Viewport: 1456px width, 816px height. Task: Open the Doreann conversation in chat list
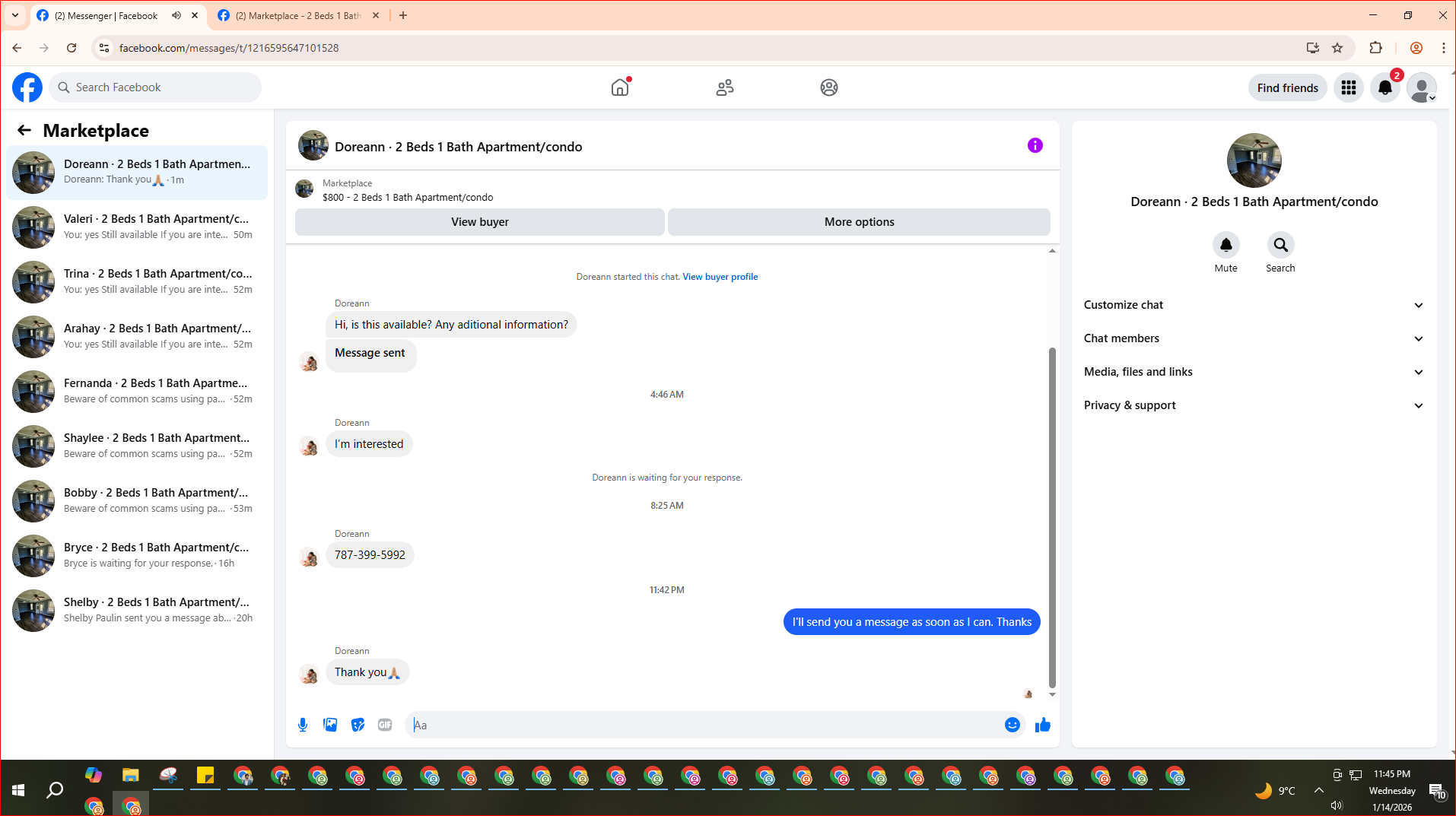click(x=137, y=173)
